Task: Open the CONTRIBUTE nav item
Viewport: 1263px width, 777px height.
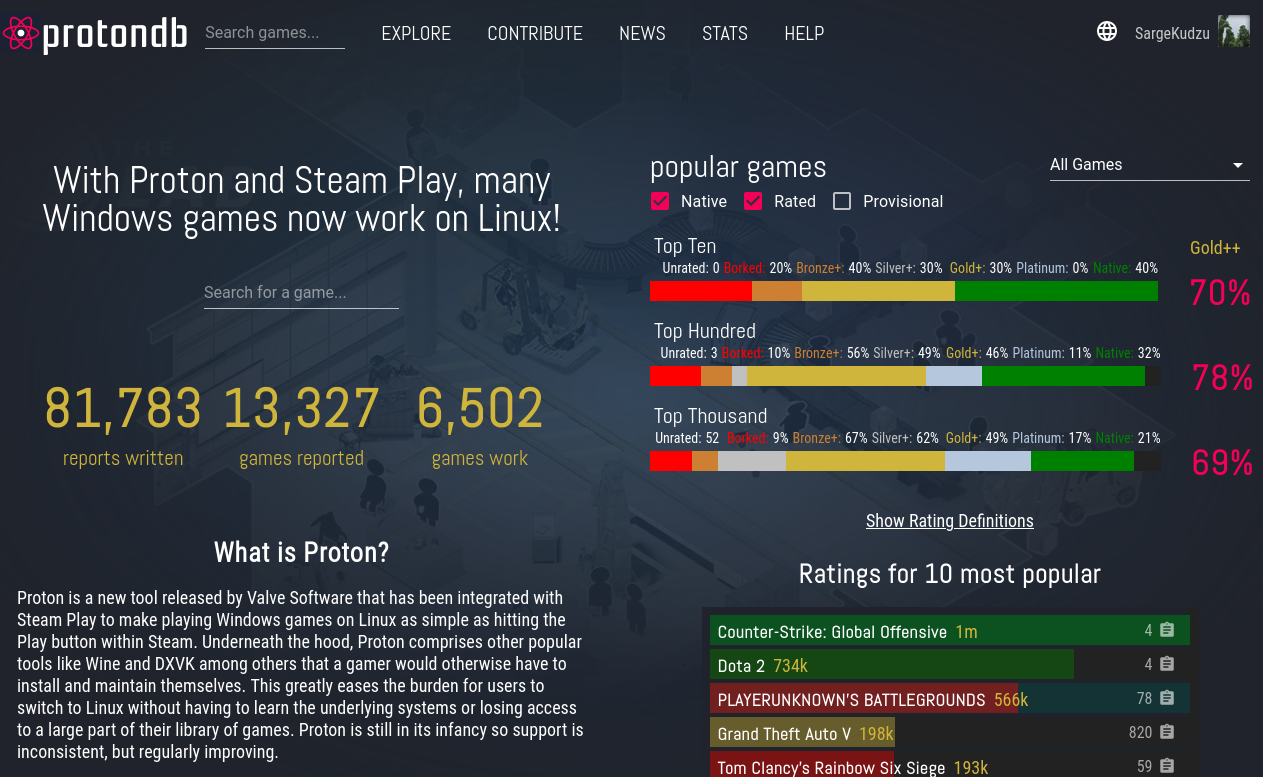Action: [534, 33]
